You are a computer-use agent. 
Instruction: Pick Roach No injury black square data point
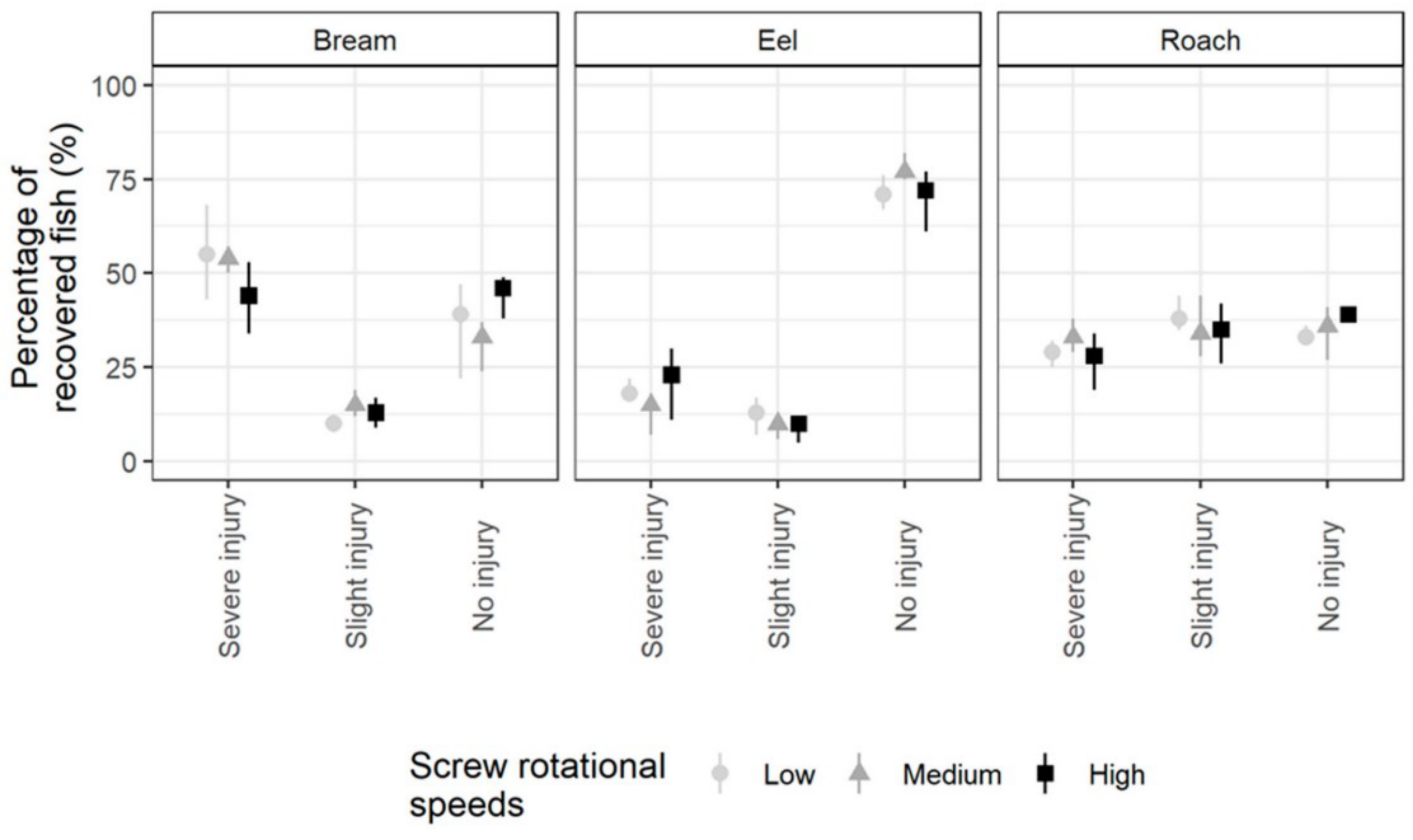click(x=1348, y=315)
